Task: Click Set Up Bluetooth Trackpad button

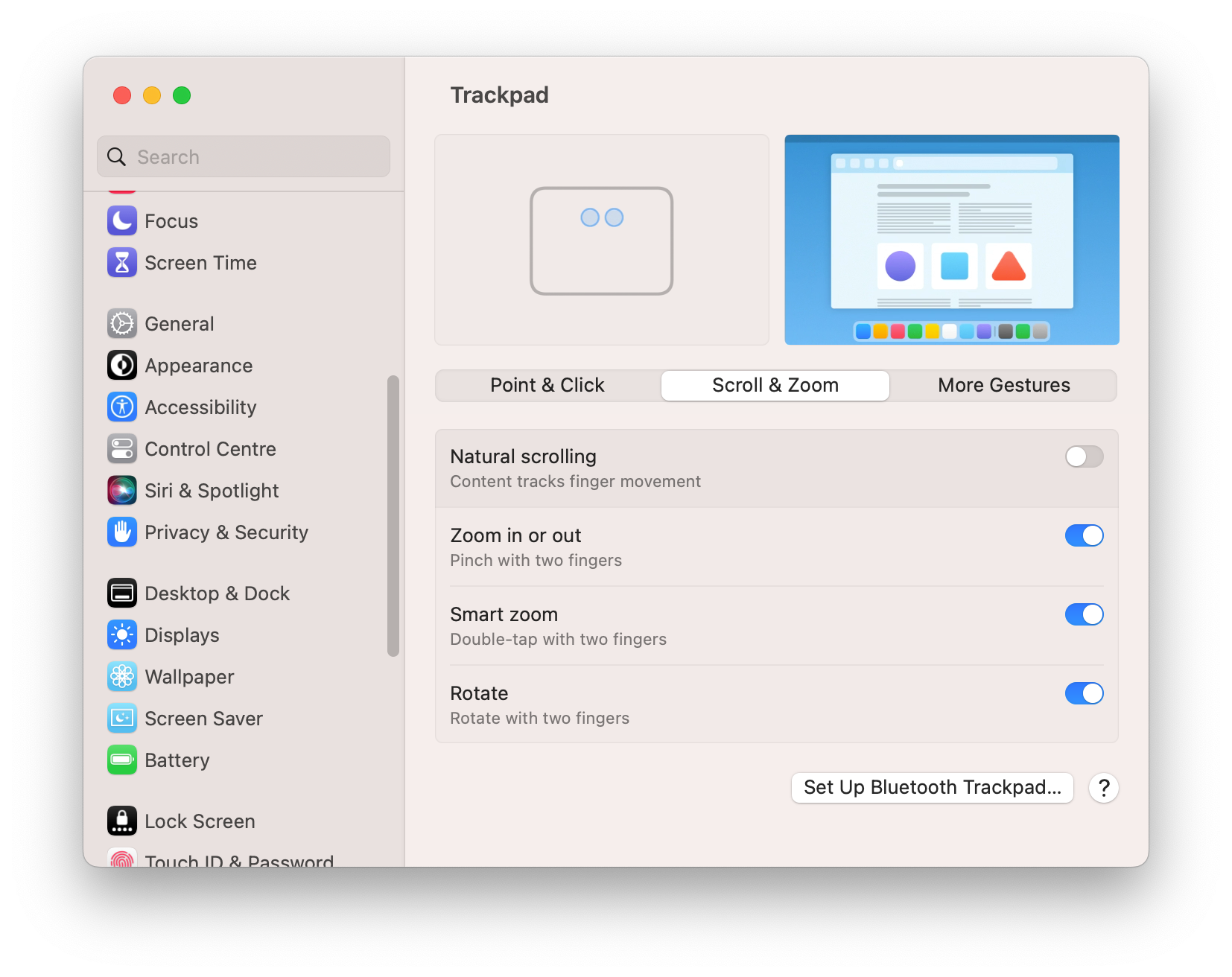Action: pyautogui.click(x=933, y=788)
